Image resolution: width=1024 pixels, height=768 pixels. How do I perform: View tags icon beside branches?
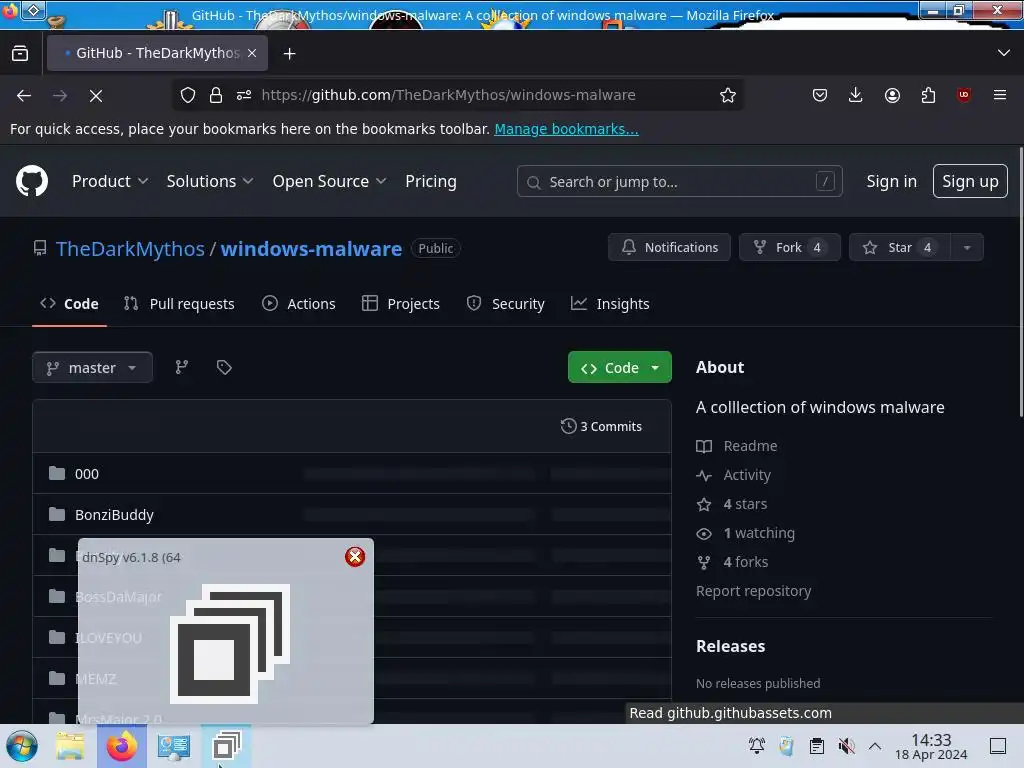[x=224, y=367]
